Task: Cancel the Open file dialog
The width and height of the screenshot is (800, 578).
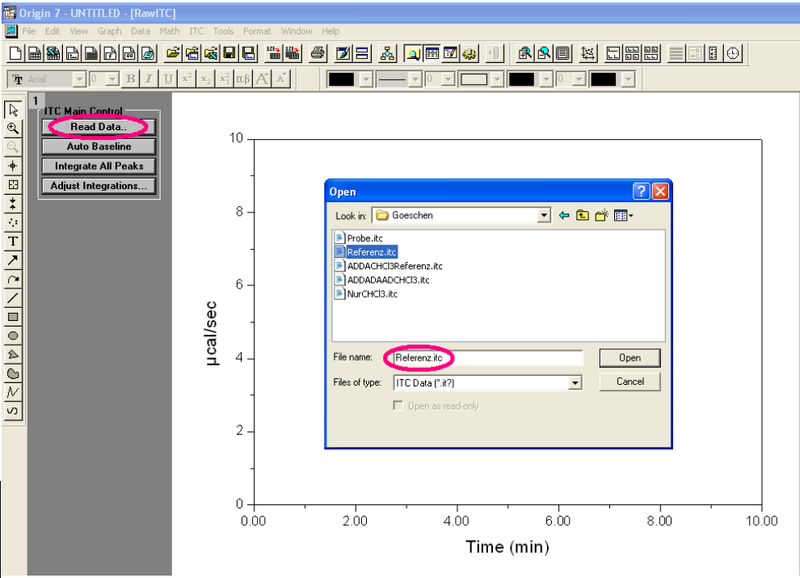Action: pyautogui.click(x=630, y=382)
